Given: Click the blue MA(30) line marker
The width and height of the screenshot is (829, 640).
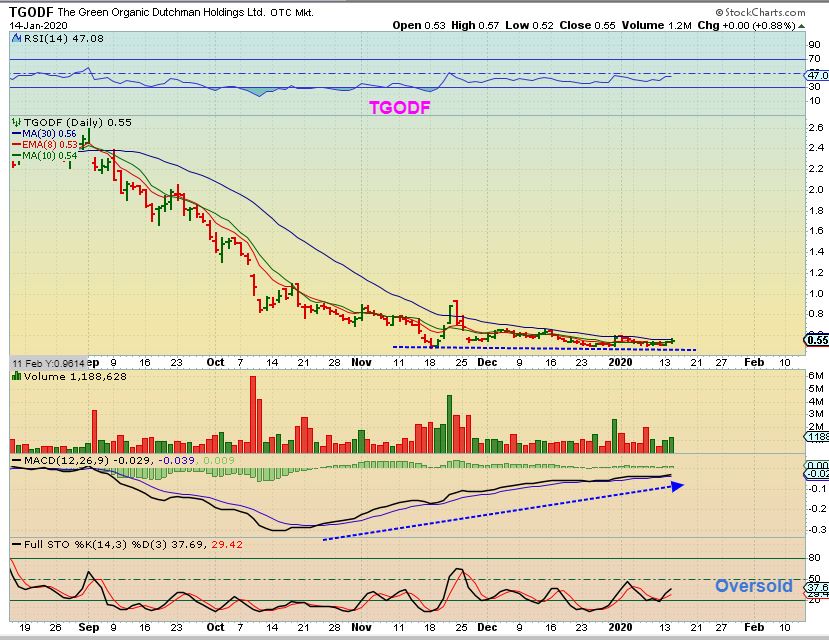Looking at the screenshot, I should pyautogui.click(x=17, y=134).
